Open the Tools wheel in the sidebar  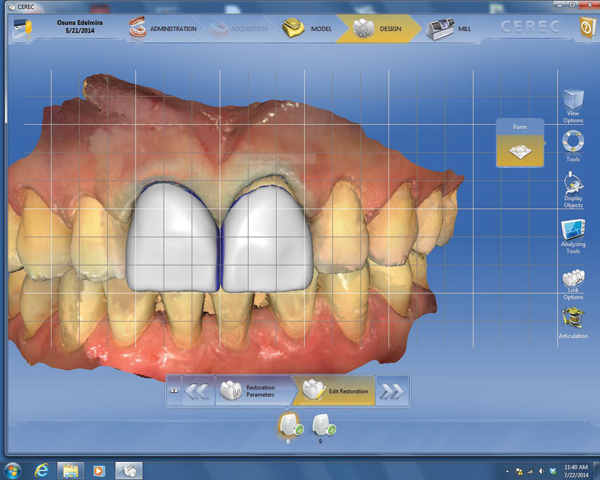point(573,146)
